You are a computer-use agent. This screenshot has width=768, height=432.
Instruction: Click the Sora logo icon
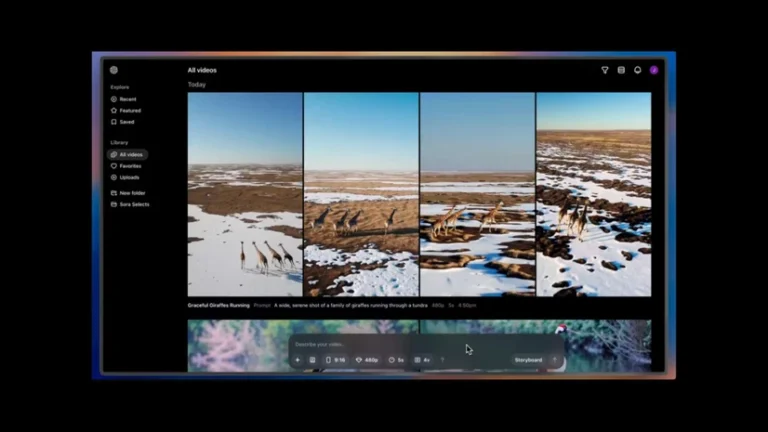point(114,70)
